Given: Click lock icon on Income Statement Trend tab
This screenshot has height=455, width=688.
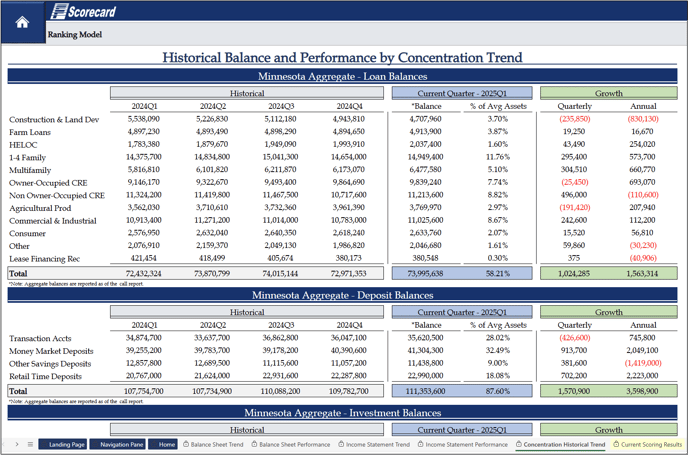Looking at the screenshot, I should pyautogui.click(x=342, y=444).
